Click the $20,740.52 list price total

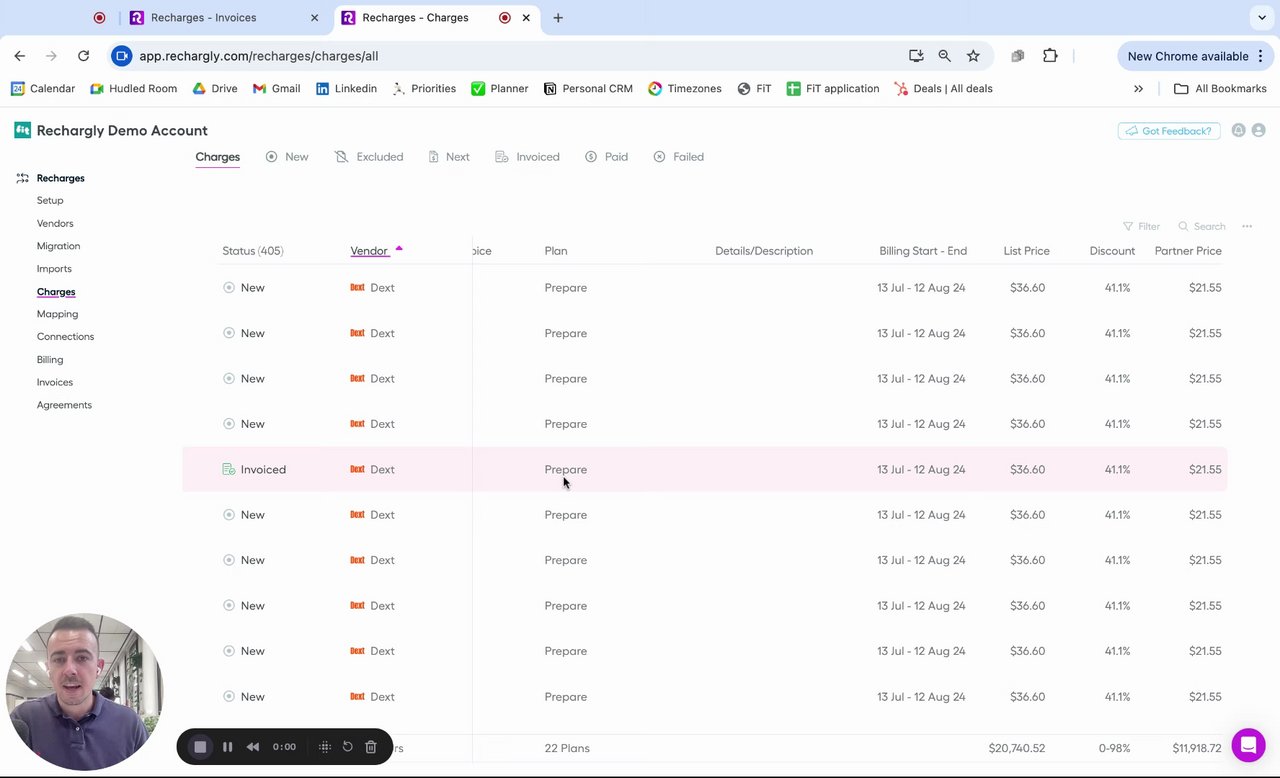pos(1016,748)
